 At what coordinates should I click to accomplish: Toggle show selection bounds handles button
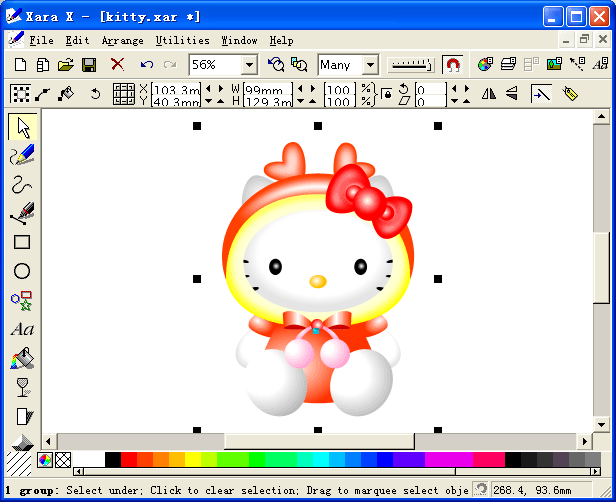[20, 94]
